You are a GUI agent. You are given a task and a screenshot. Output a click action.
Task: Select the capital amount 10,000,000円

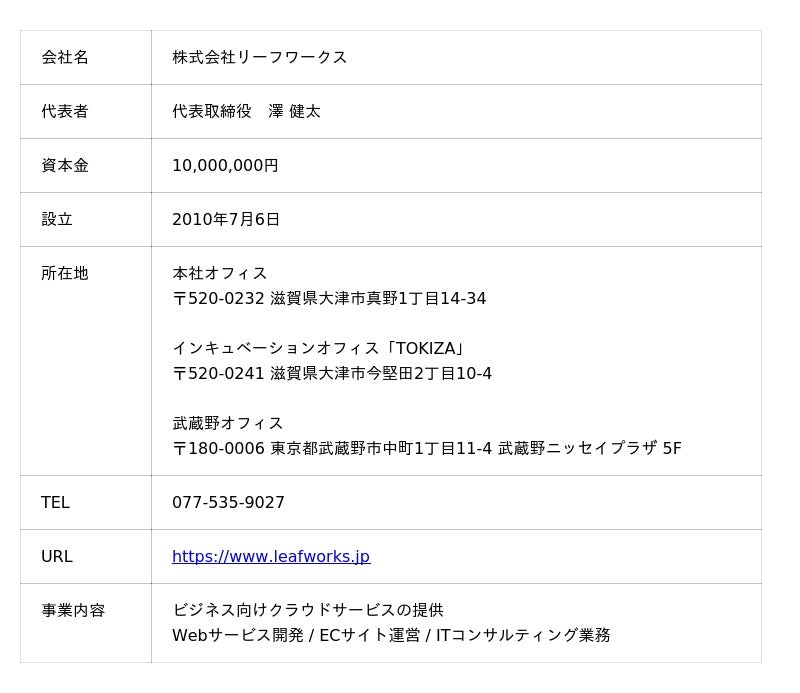click(x=225, y=166)
